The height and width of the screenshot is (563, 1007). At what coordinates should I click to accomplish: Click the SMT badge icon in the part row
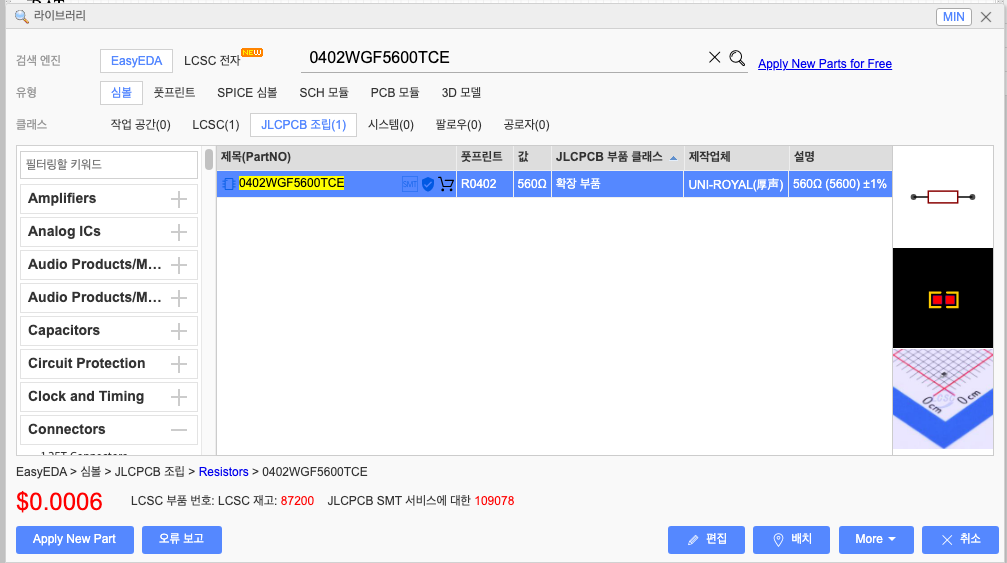[410, 184]
